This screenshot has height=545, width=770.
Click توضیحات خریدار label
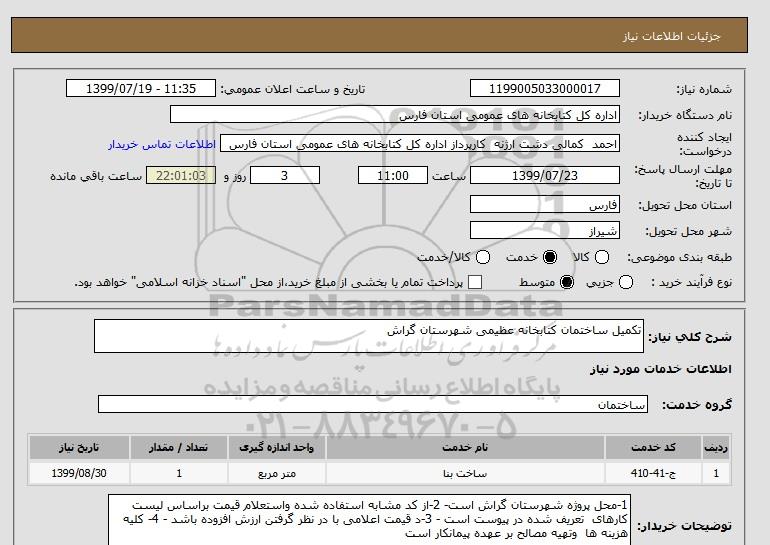pyautogui.click(x=685, y=526)
